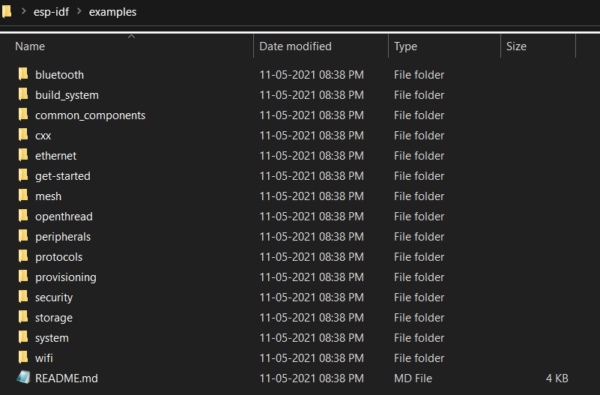Image resolution: width=600 pixels, height=395 pixels.
Task: Click the bluetooth folder icon
Action: coord(23,74)
